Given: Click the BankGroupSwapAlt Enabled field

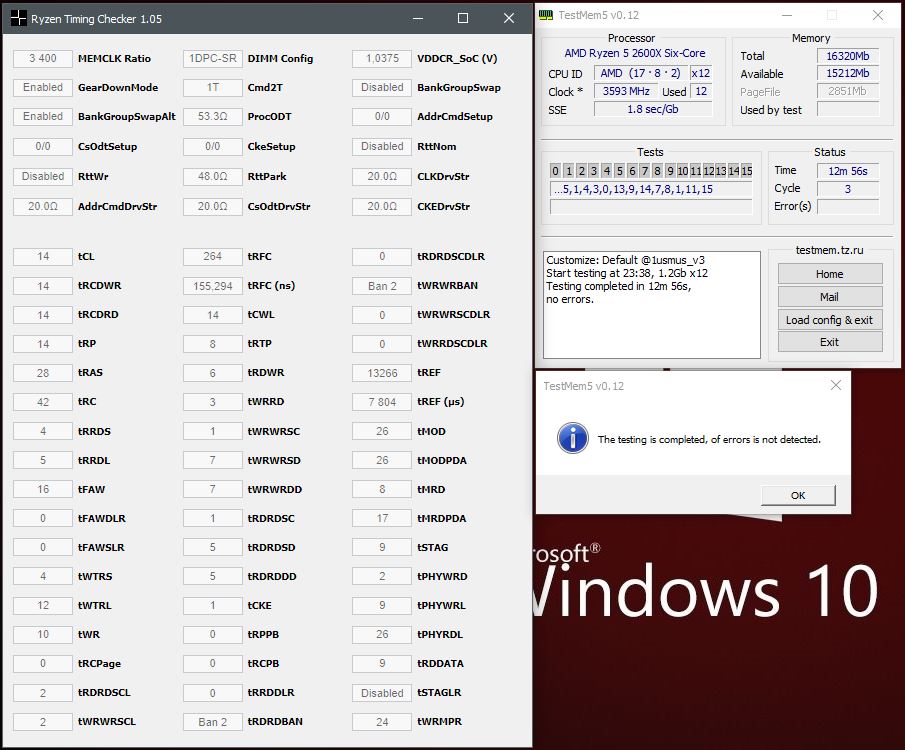Looking at the screenshot, I should pos(43,116).
